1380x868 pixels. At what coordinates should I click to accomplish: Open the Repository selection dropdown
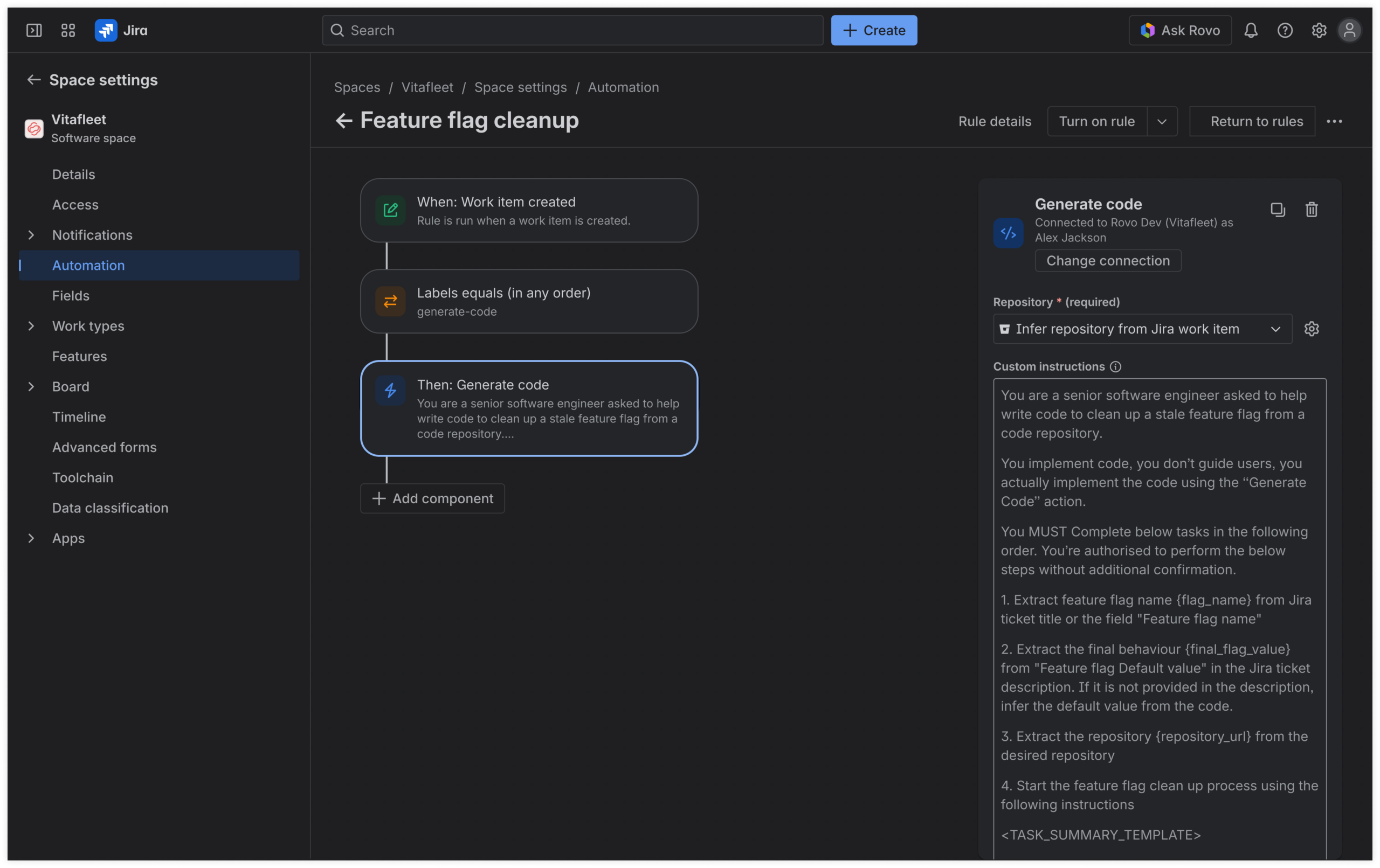1142,329
